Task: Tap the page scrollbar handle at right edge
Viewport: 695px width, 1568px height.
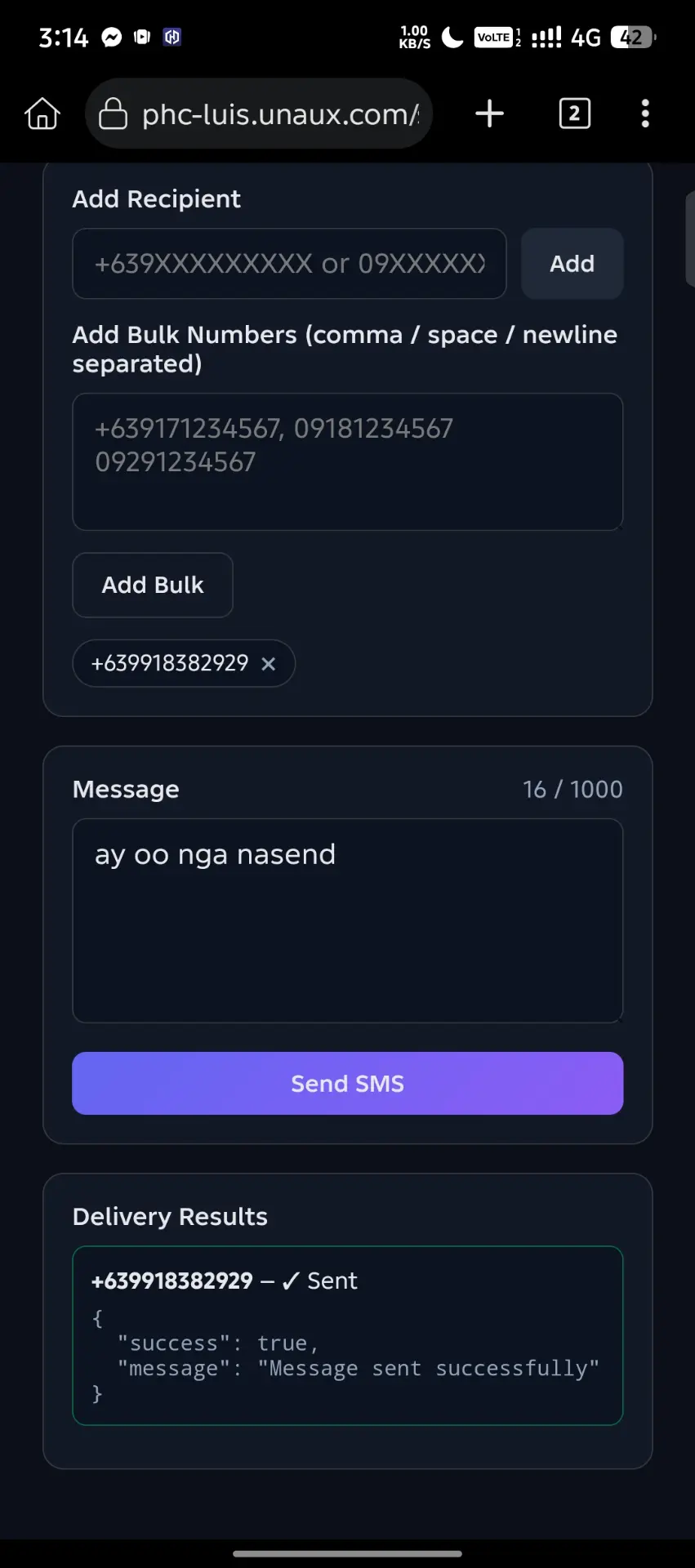Action: pos(690,238)
